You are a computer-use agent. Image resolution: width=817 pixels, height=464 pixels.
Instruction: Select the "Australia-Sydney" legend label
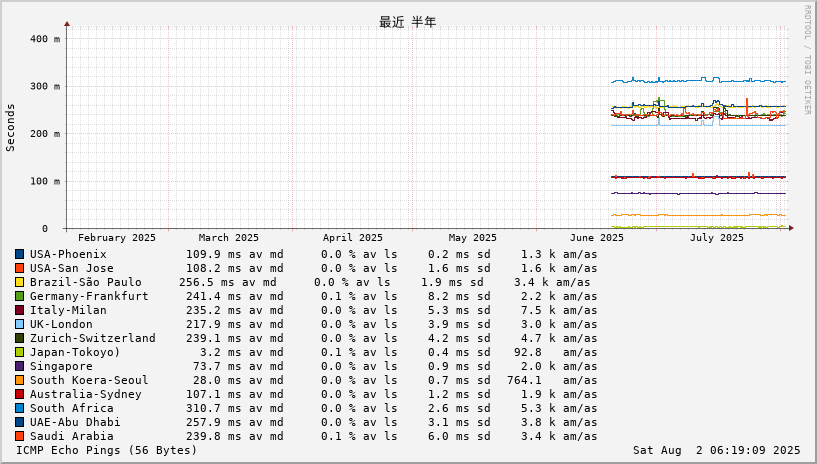(85, 395)
